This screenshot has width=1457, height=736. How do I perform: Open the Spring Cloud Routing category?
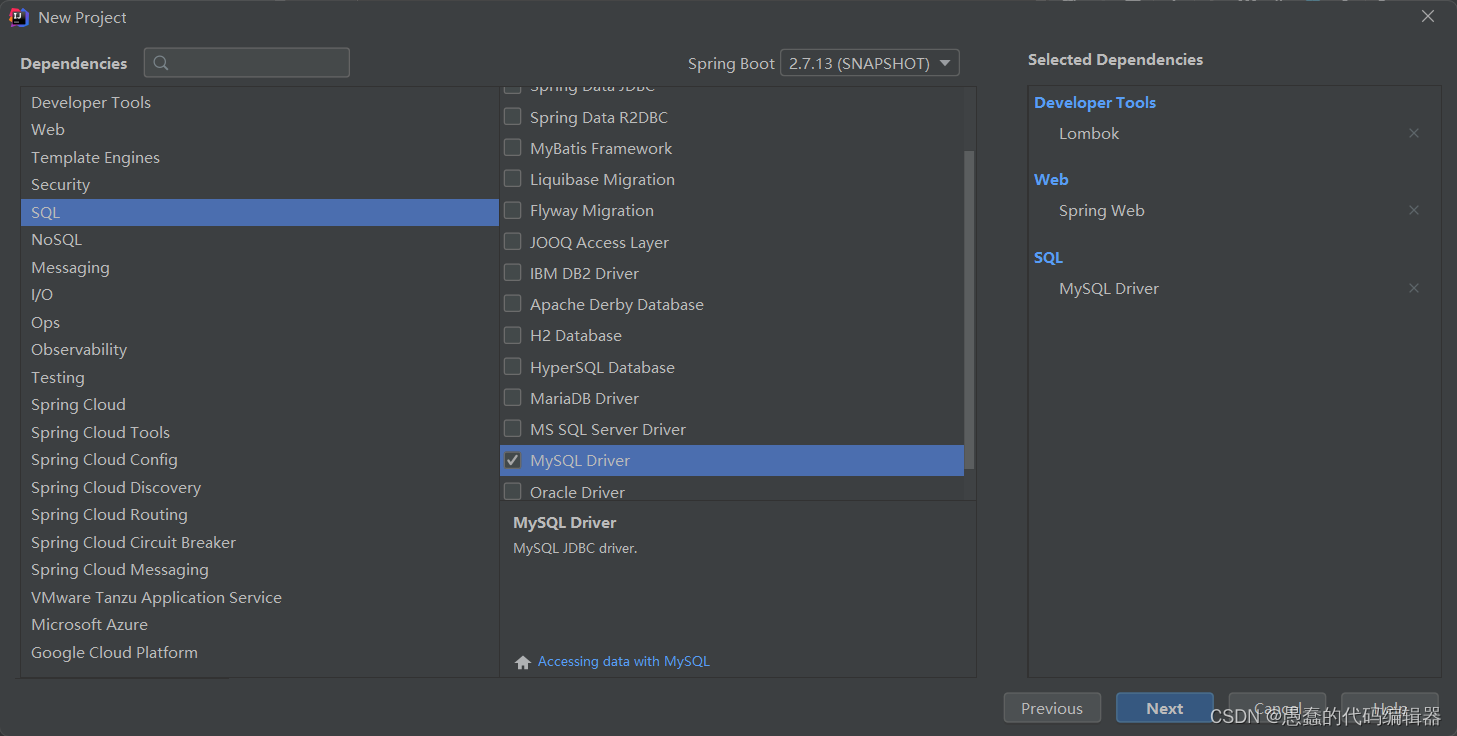[x=259, y=515]
